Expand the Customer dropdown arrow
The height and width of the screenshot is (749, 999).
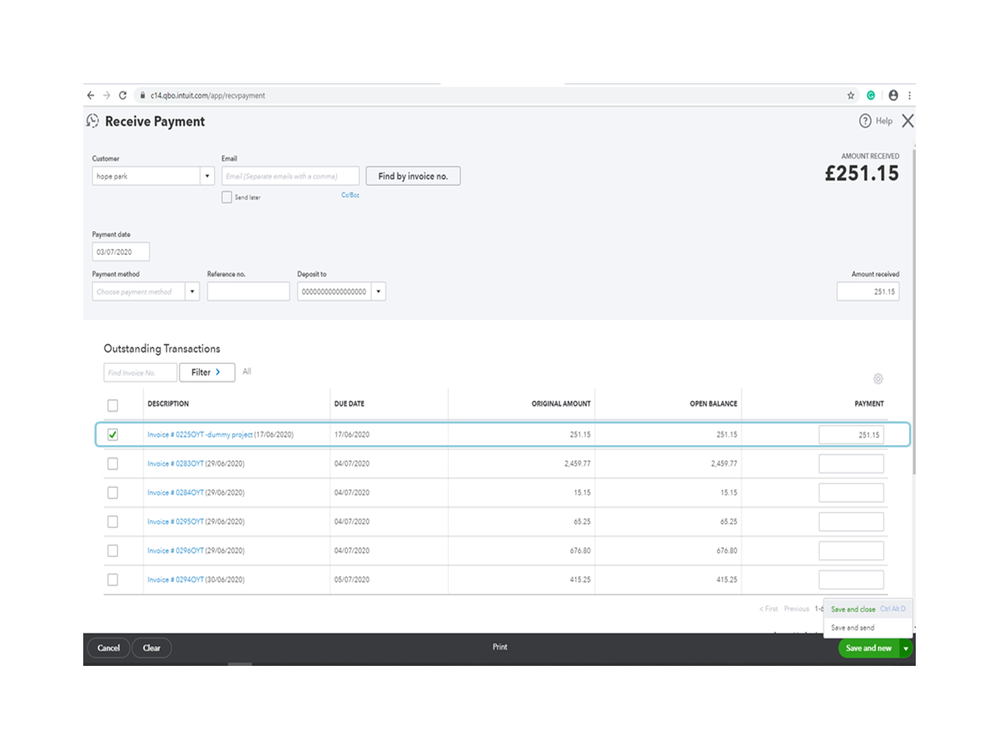coord(207,176)
